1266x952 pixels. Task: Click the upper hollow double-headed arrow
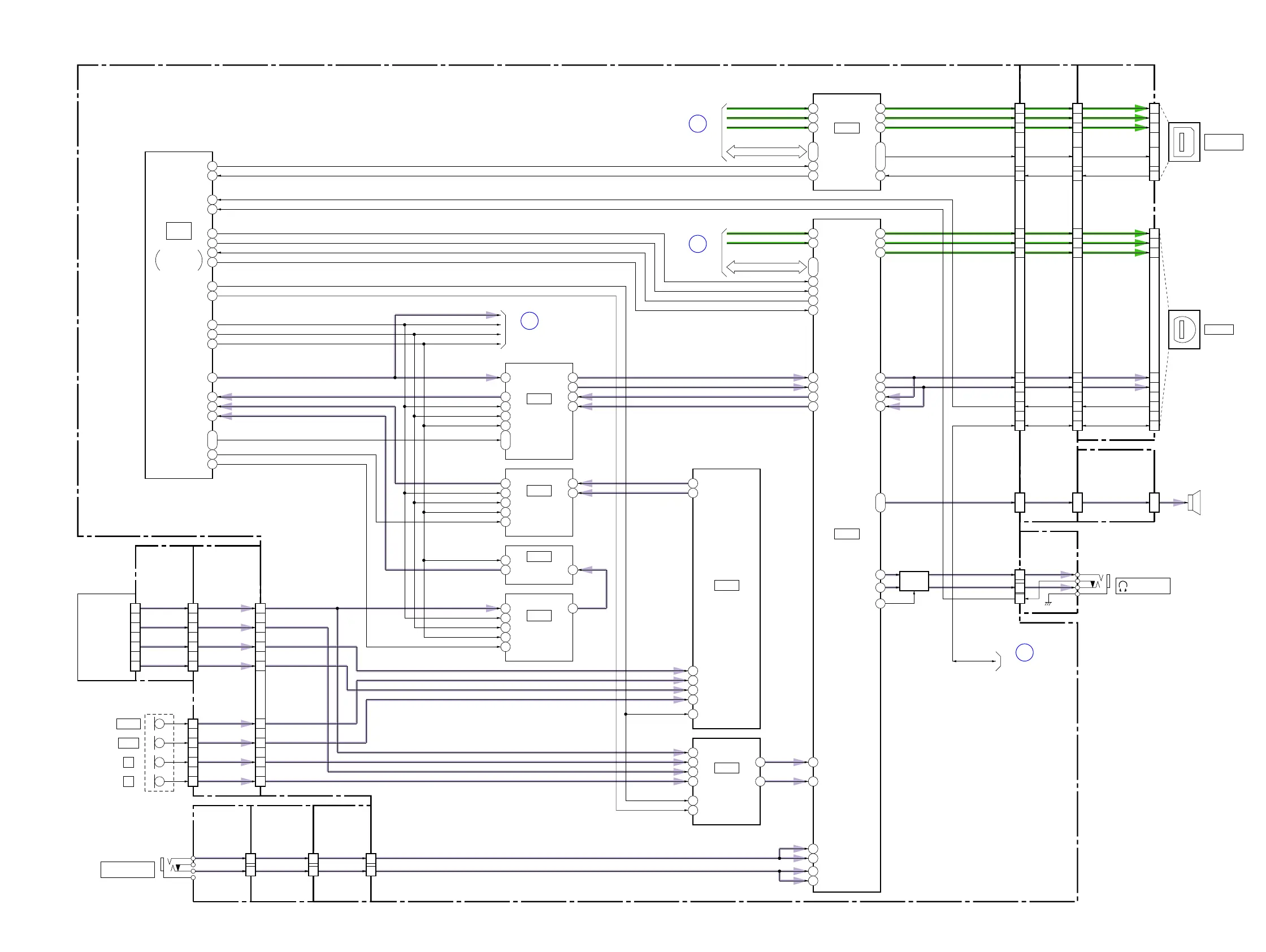[766, 152]
